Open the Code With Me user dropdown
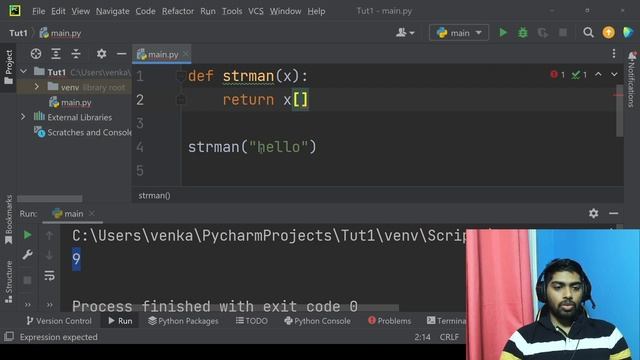Viewport: 640px width, 360px height. [405, 33]
